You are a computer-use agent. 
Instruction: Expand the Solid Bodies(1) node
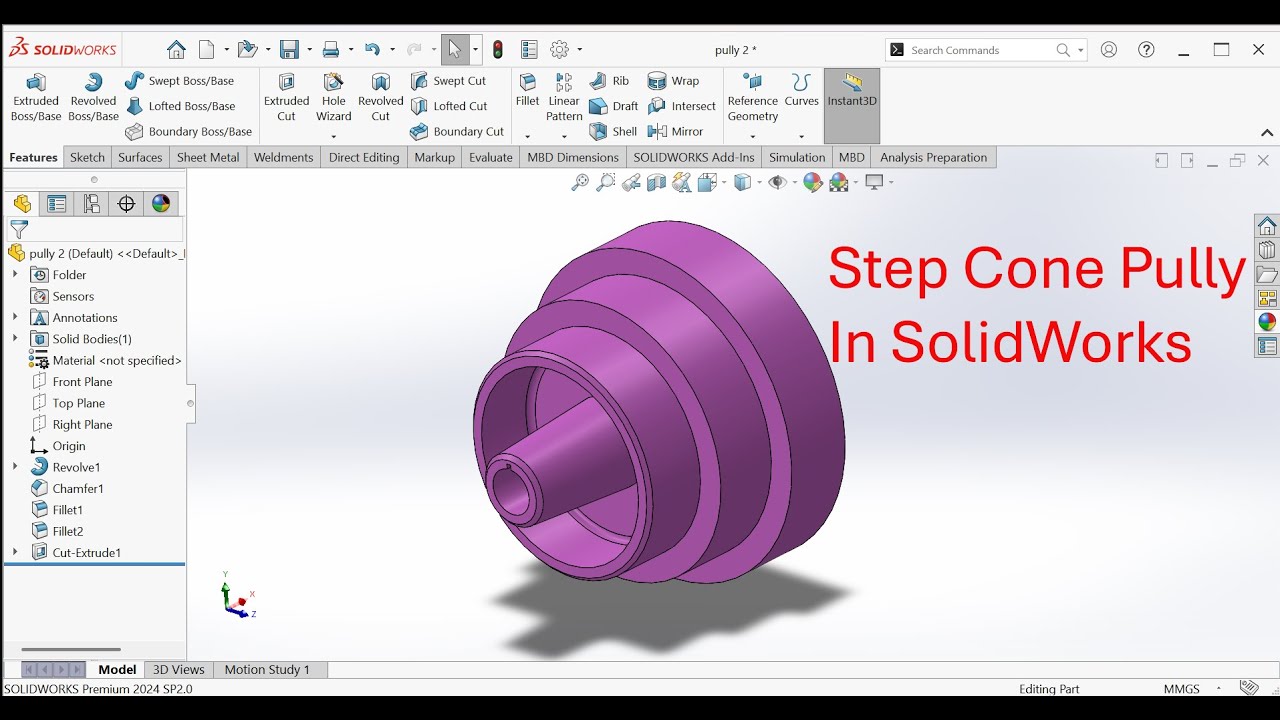click(15, 338)
